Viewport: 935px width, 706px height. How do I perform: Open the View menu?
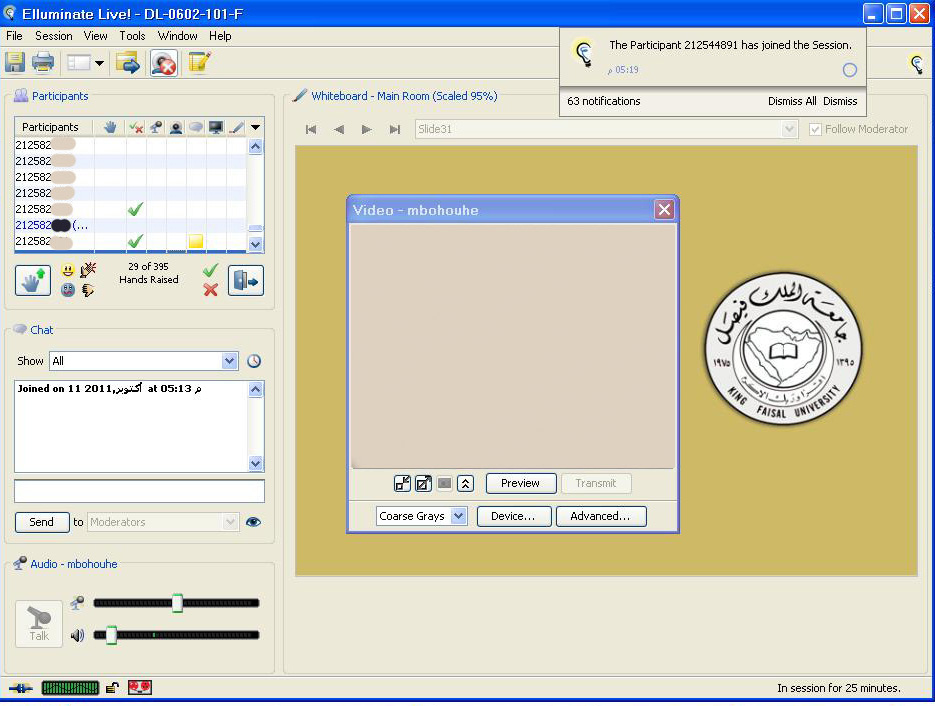click(x=95, y=36)
